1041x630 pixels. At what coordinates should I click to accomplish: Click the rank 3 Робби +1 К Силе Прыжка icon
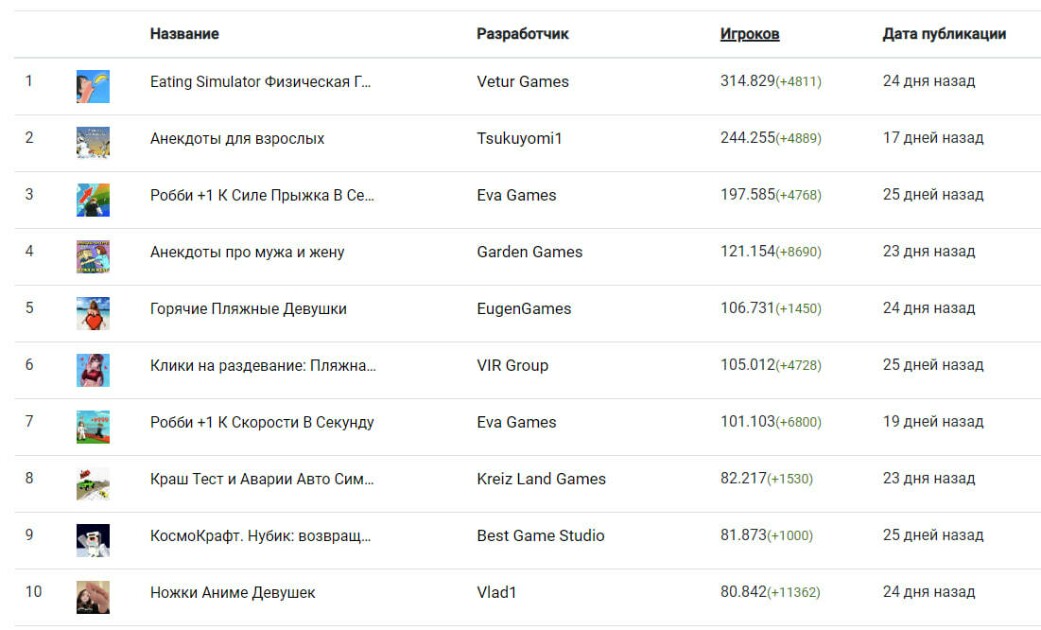click(93, 200)
